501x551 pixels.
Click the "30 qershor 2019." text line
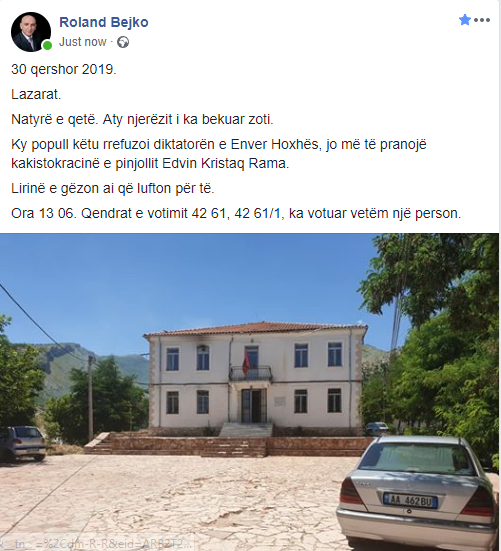coord(64,69)
